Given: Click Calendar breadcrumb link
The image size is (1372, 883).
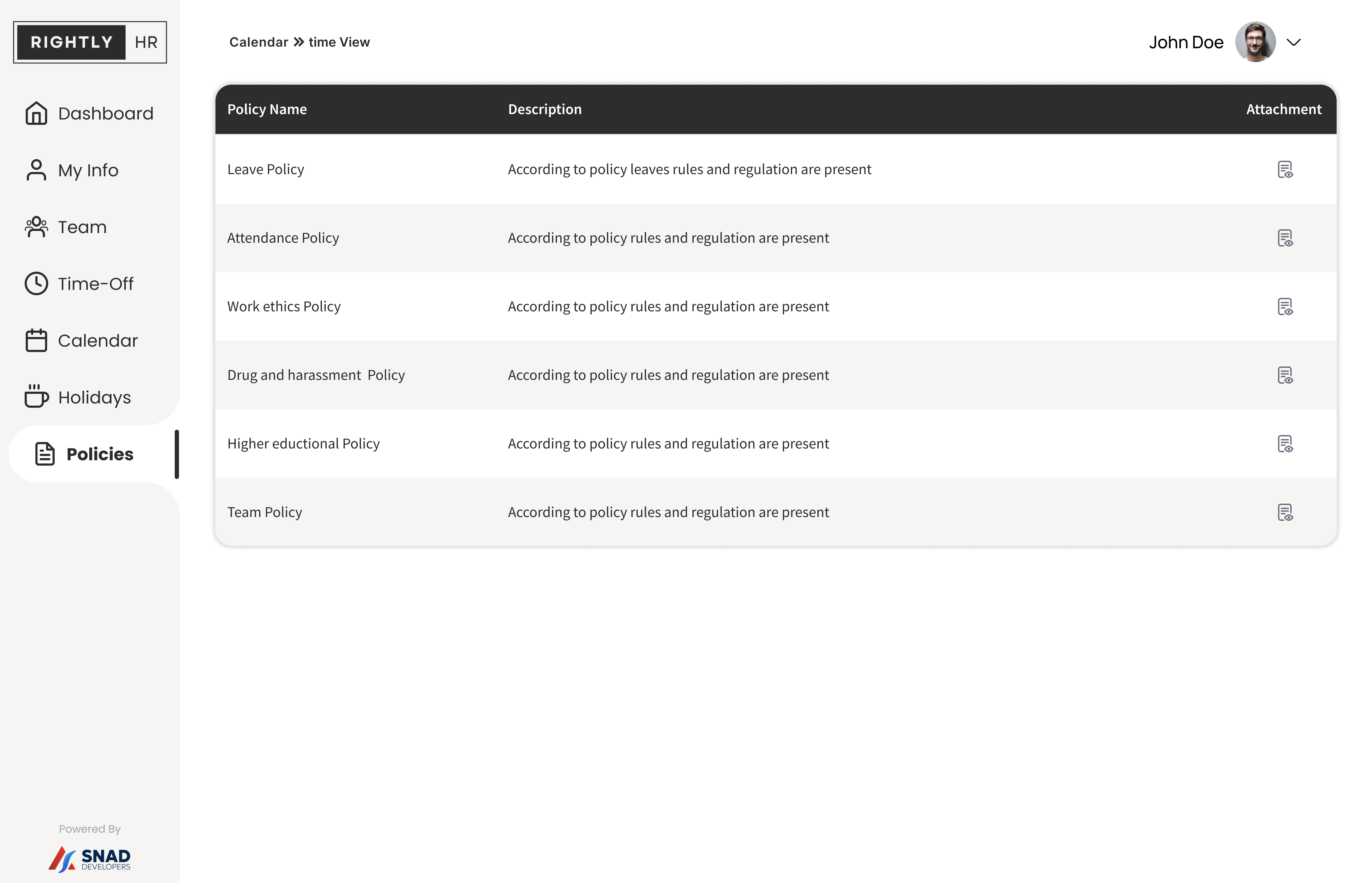Looking at the screenshot, I should pyautogui.click(x=259, y=42).
